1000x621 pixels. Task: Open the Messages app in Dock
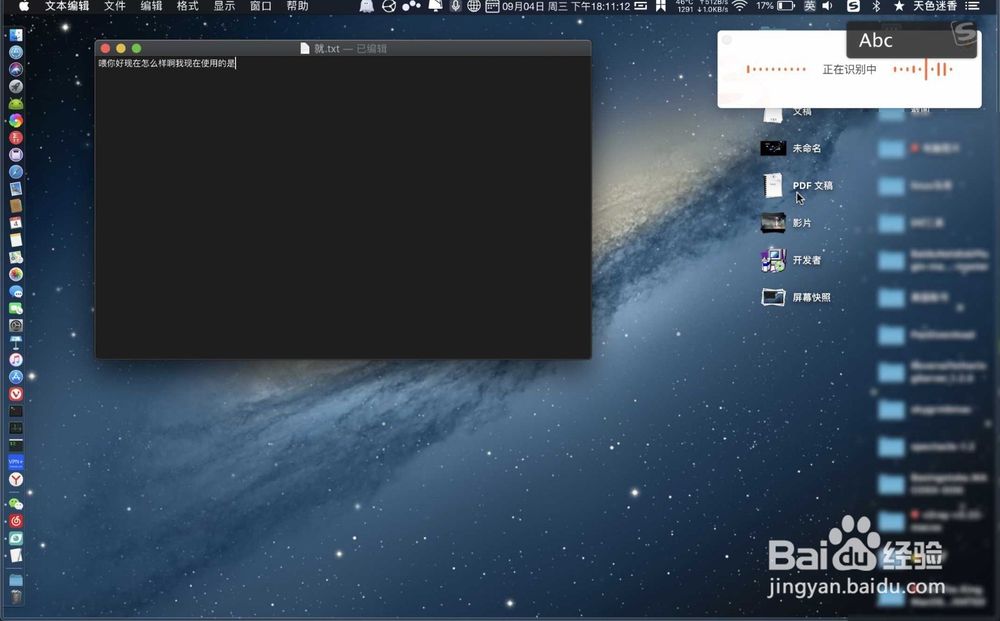pos(16,291)
